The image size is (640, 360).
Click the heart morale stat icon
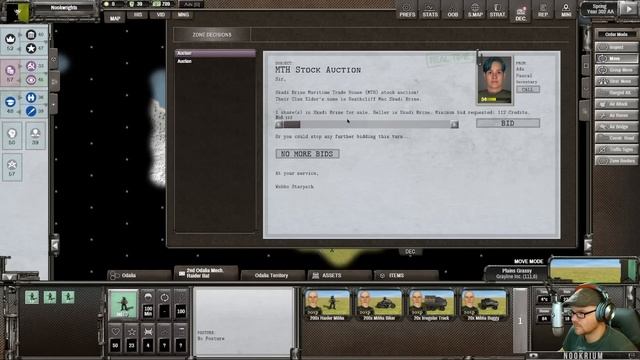pyautogui.click(x=115, y=331)
